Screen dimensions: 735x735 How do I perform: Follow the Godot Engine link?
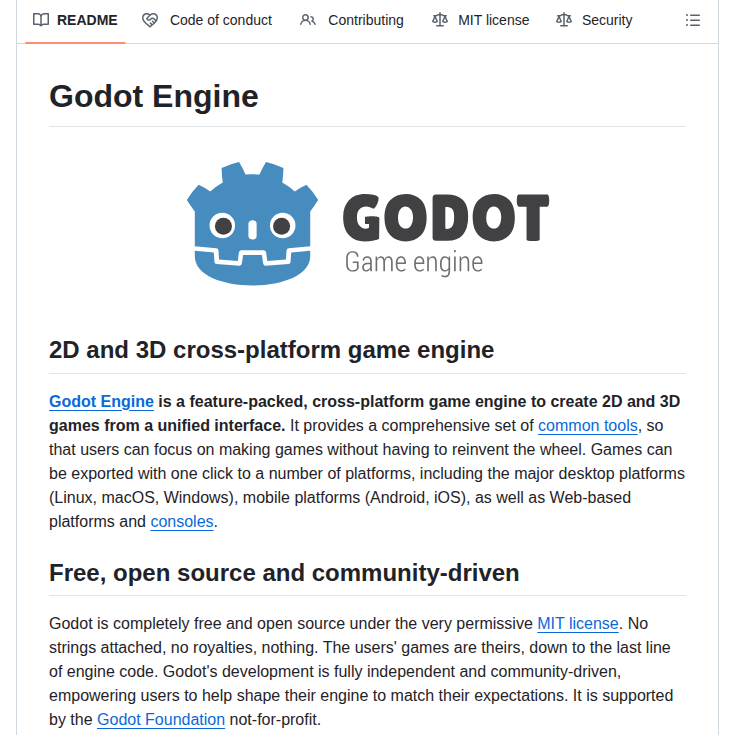pos(101,402)
